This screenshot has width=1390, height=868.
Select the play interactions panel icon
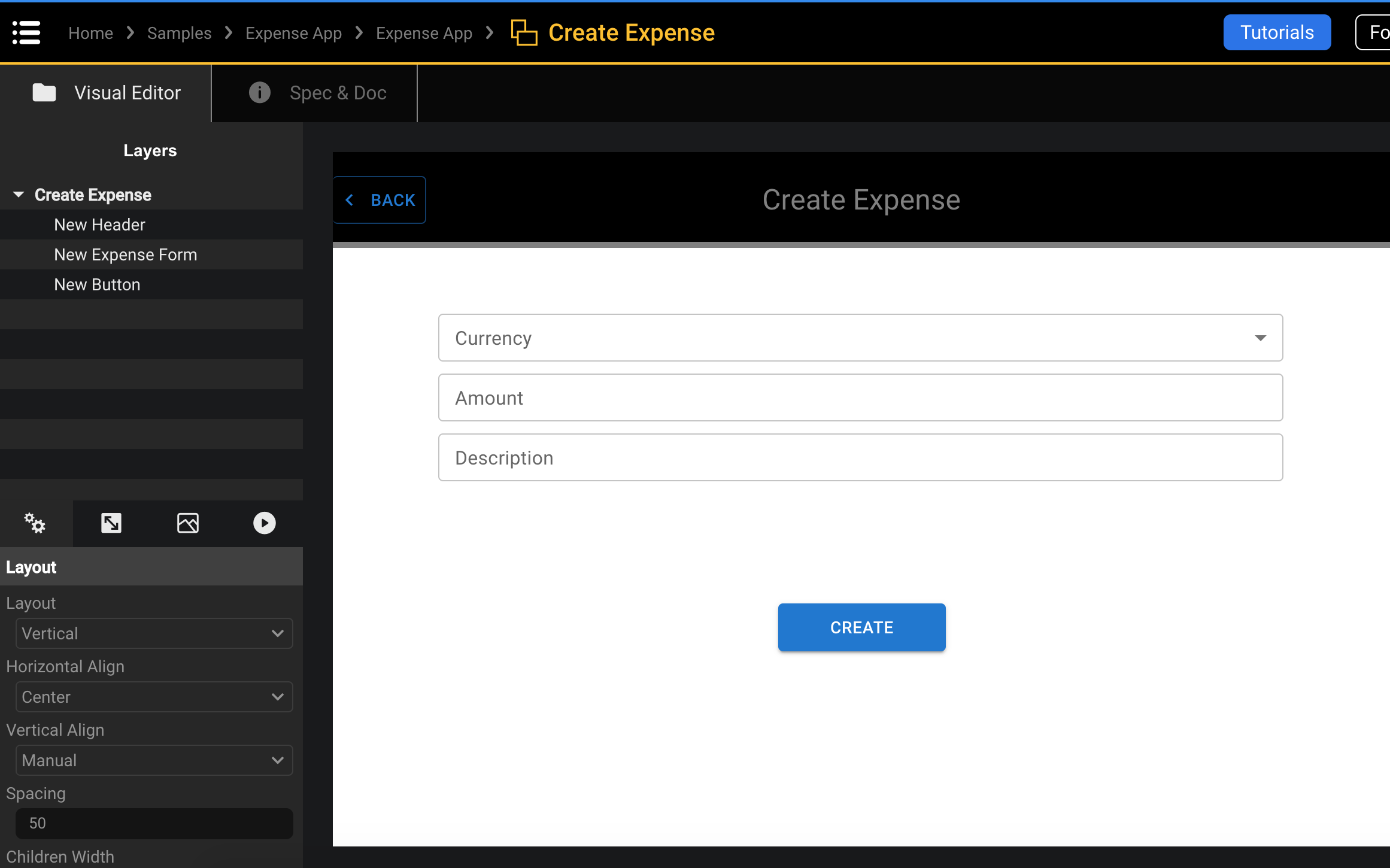(263, 523)
